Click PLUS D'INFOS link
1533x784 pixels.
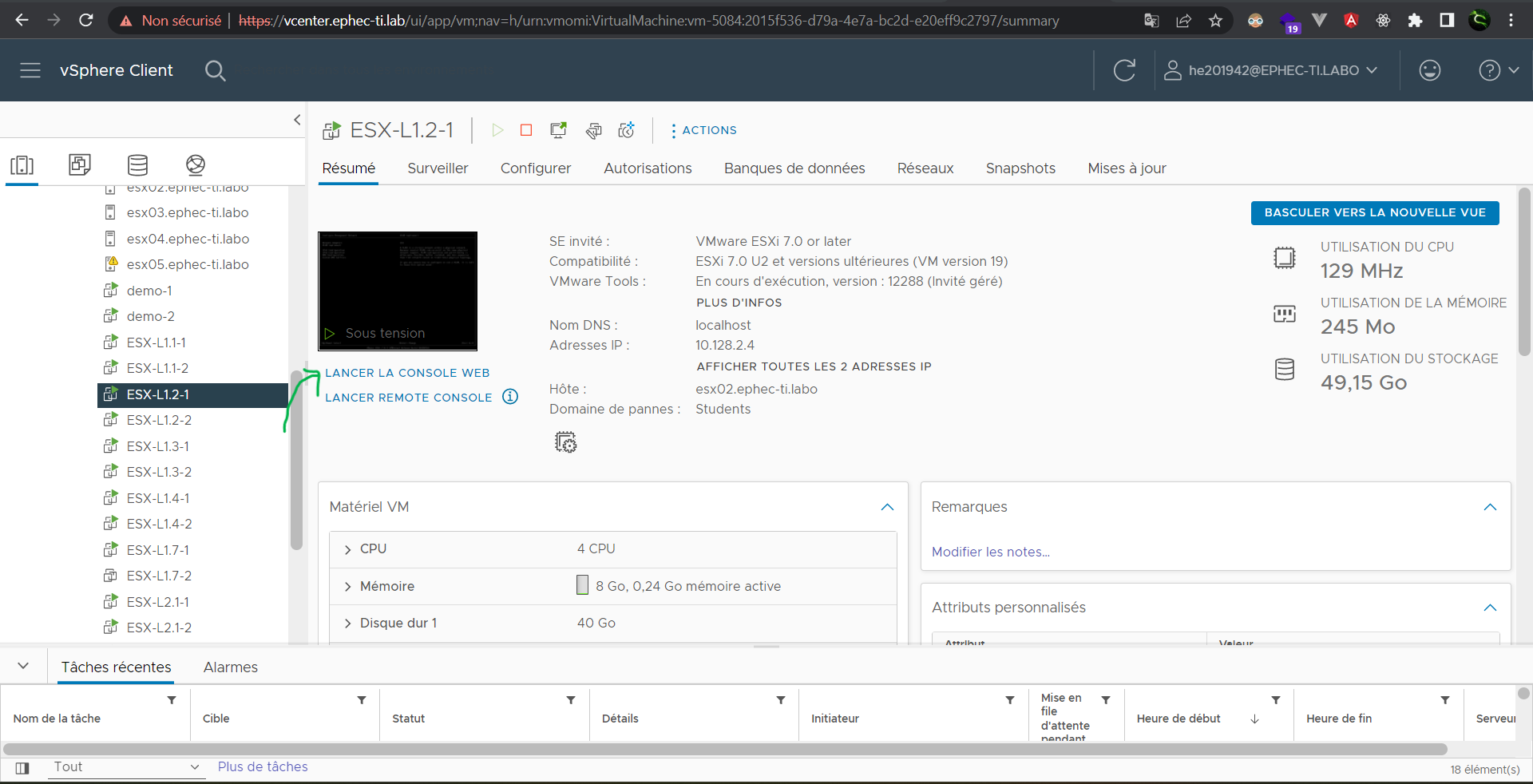pyautogui.click(x=739, y=303)
